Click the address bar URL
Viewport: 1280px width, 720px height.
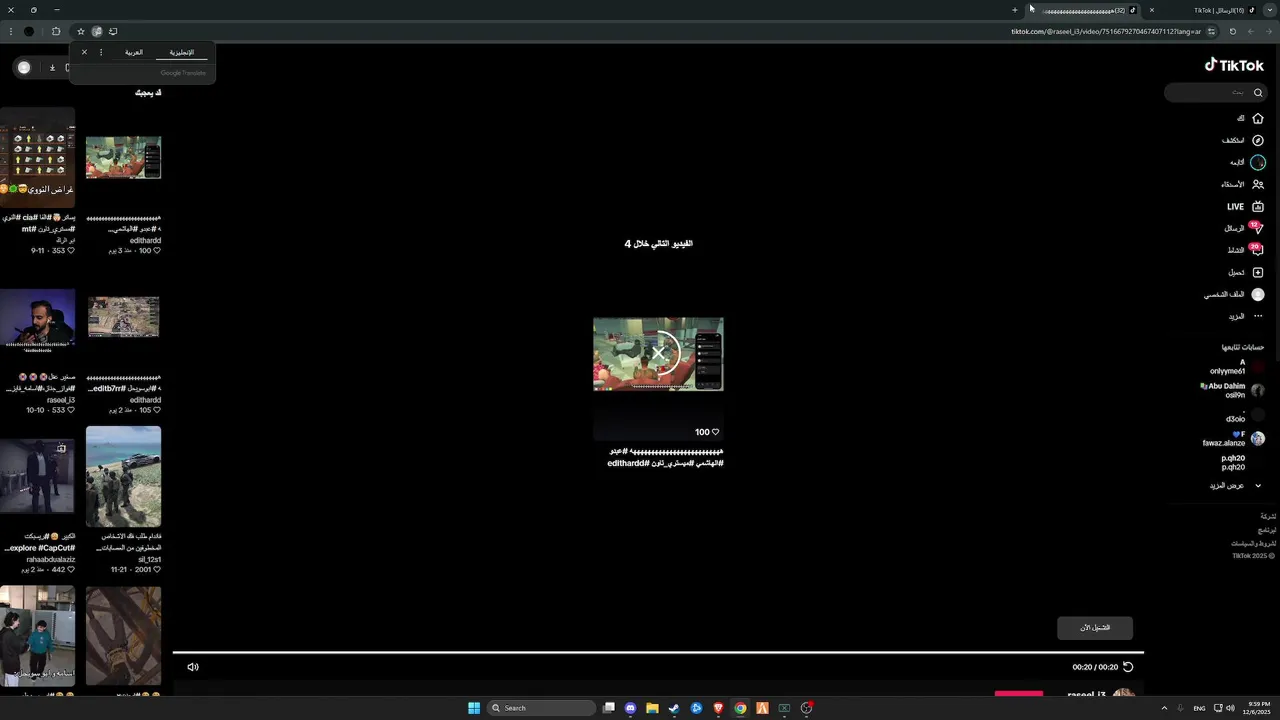pos(1106,31)
